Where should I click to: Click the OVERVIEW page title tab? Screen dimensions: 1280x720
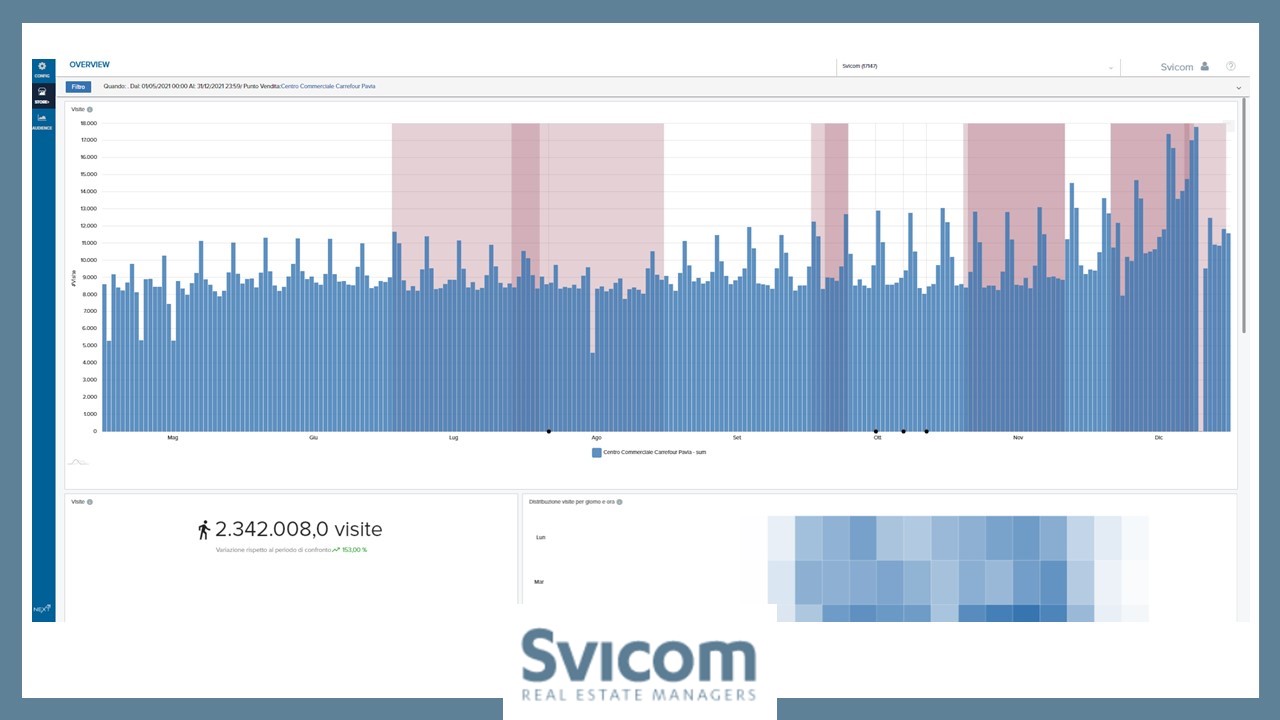pos(89,65)
